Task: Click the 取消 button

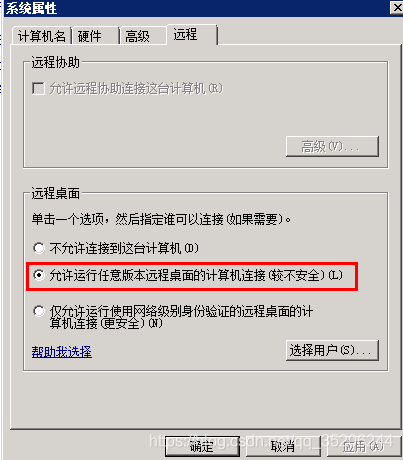Action: 283,446
